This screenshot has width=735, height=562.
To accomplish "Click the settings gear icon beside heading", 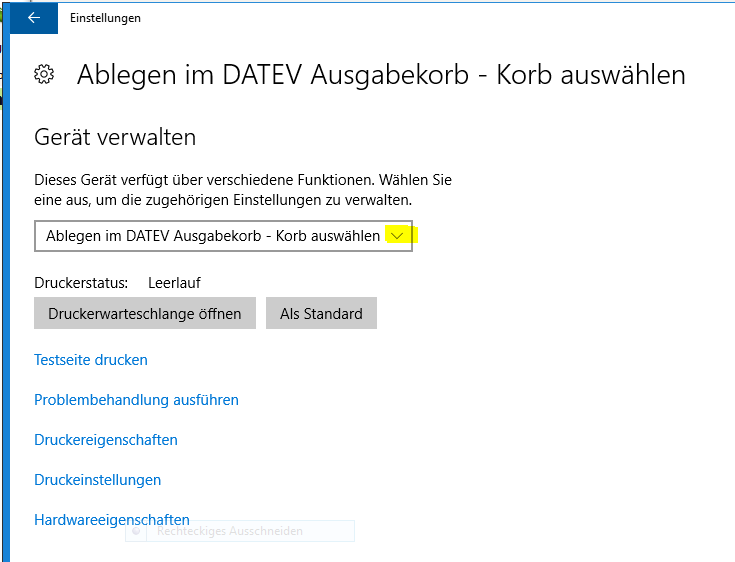I will (44, 75).
